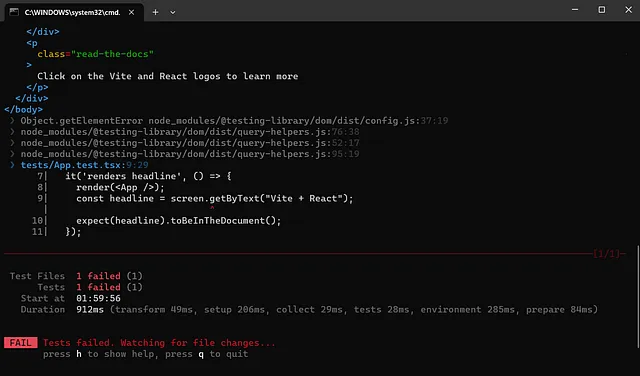The height and width of the screenshot is (376, 640).
Task: Close the terminal window
Action: (629, 10)
